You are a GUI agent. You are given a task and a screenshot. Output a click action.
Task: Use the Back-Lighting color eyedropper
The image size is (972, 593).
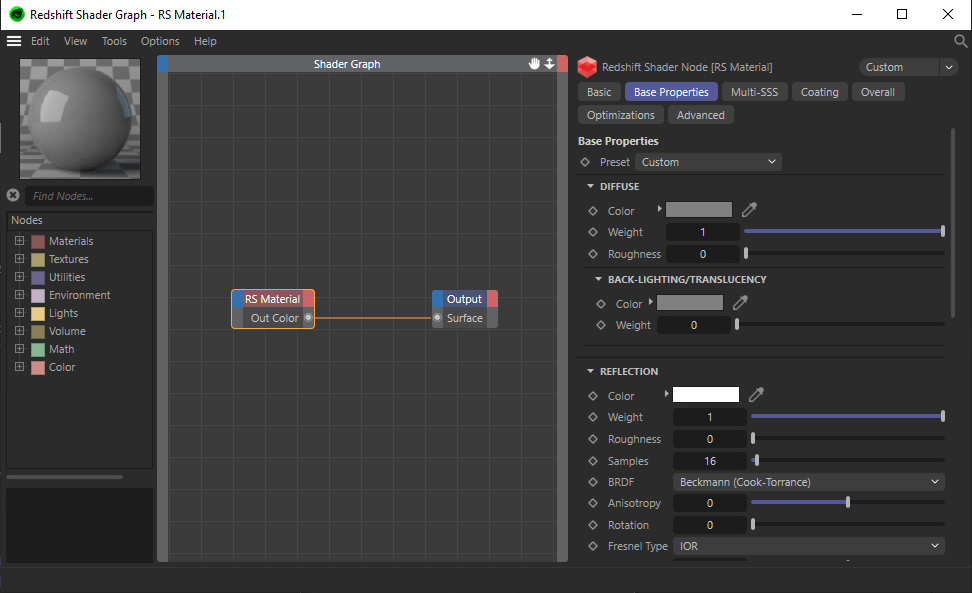pyautogui.click(x=740, y=303)
